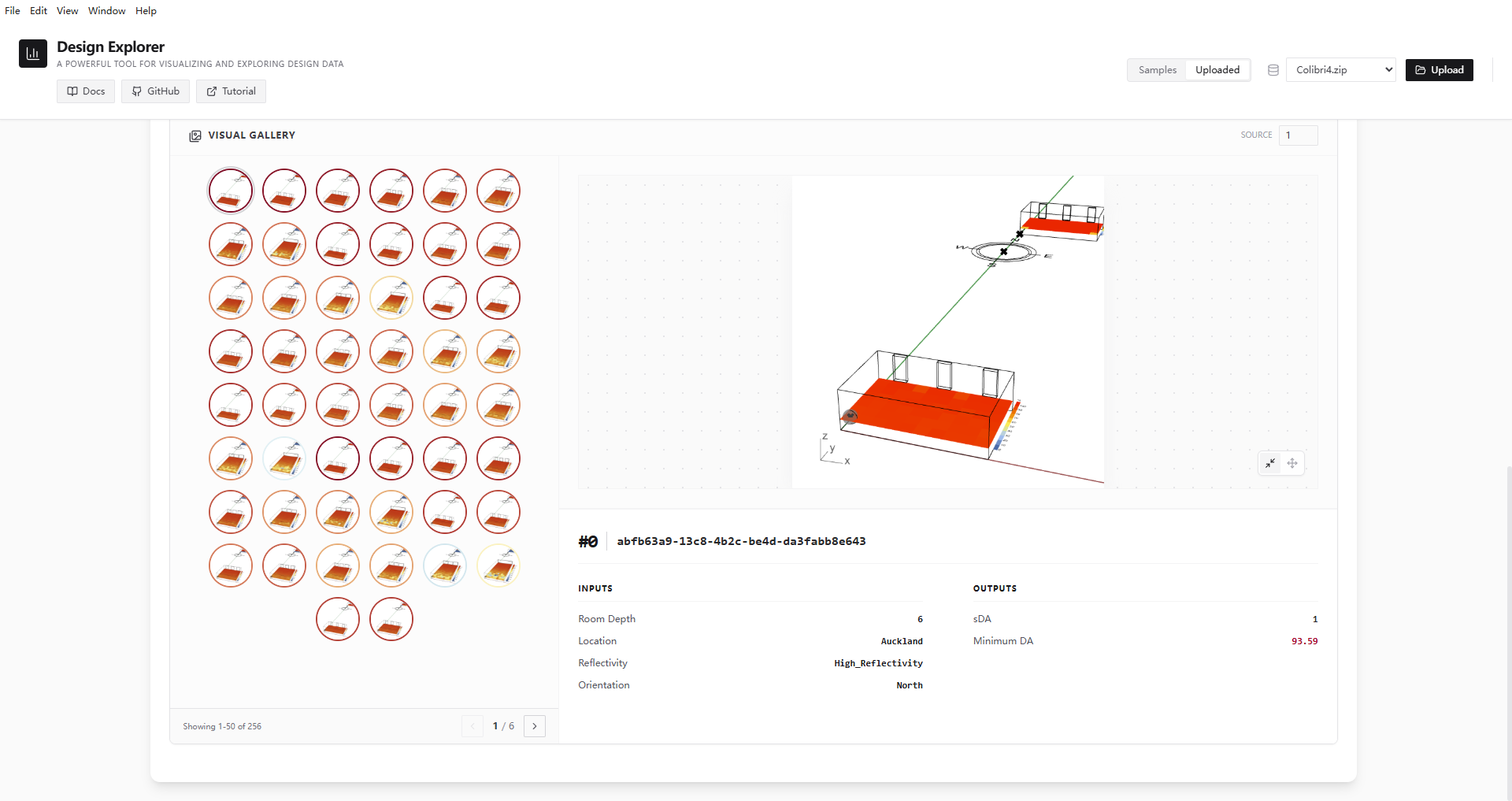Activate the pan move arrows icon

point(1292,463)
